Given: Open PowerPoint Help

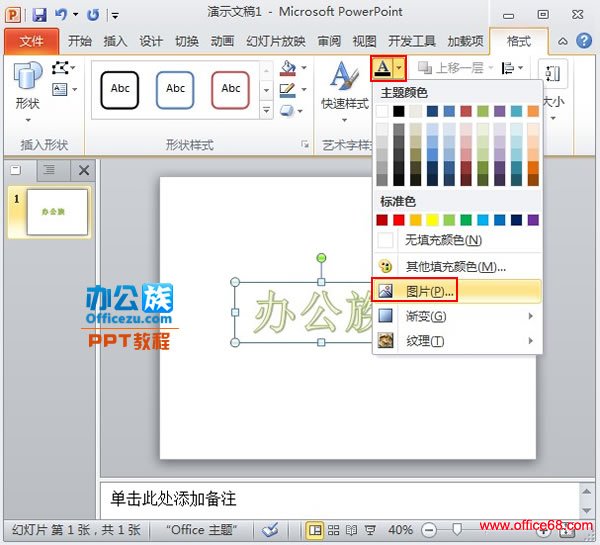Looking at the screenshot, I should pyautogui.click(x=584, y=41).
